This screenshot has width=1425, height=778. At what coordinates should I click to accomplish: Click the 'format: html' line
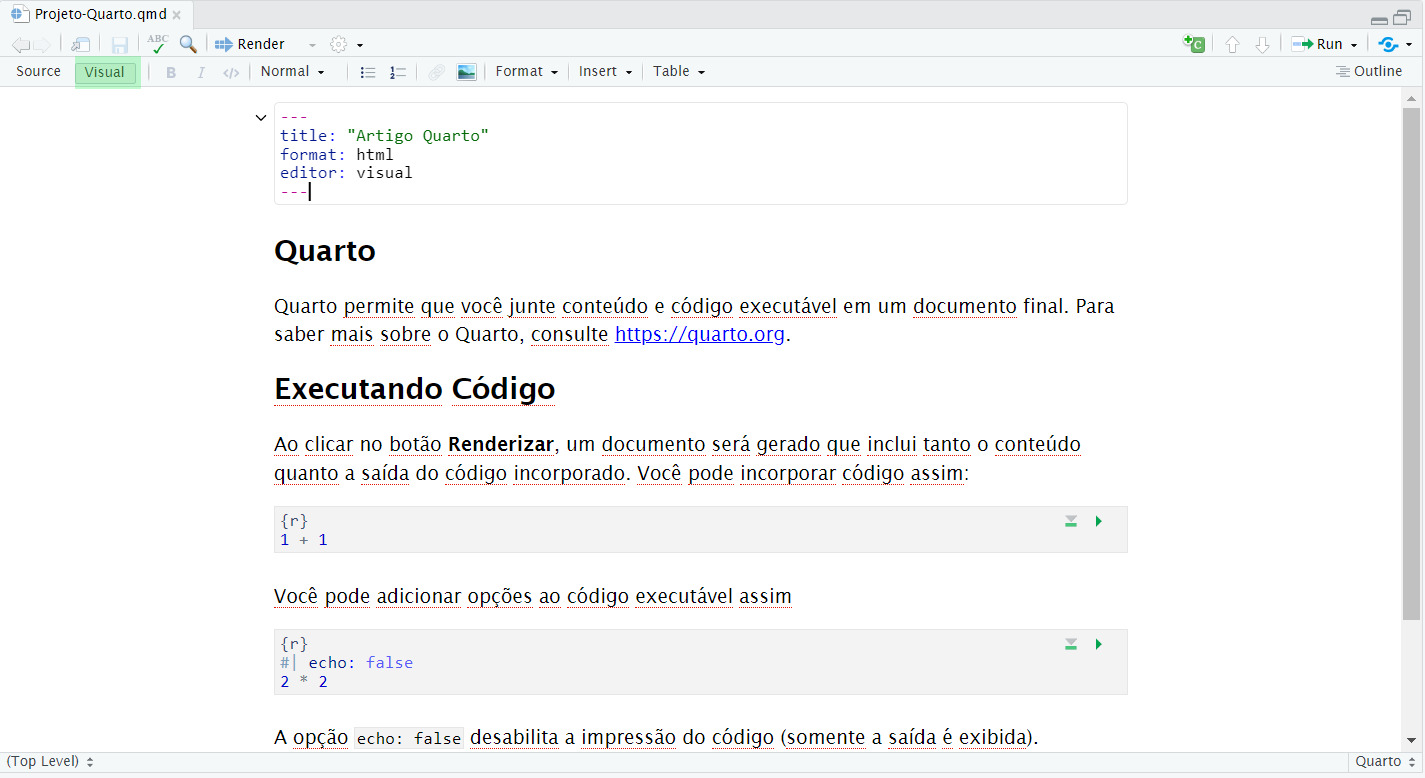tap(337, 155)
